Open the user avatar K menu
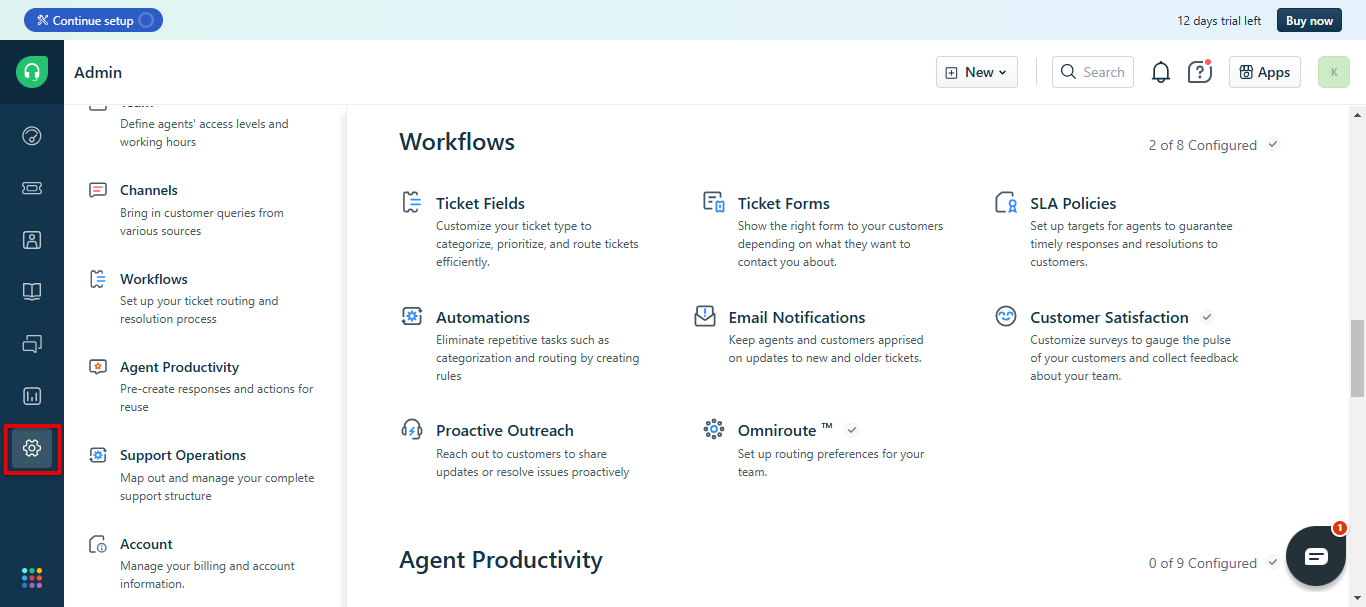The height and width of the screenshot is (607, 1366). click(x=1334, y=72)
